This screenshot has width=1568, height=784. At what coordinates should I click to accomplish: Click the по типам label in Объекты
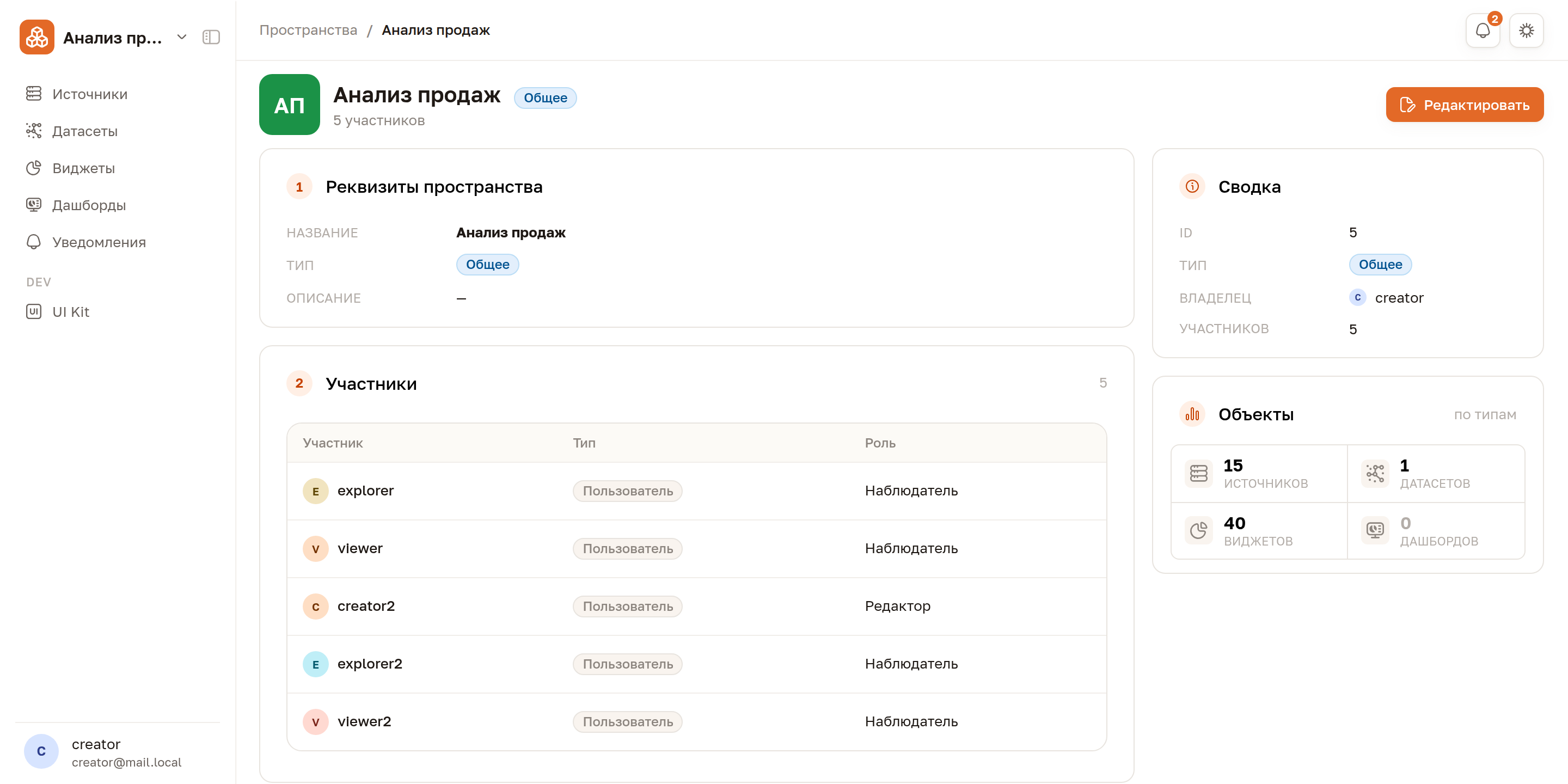point(1485,415)
